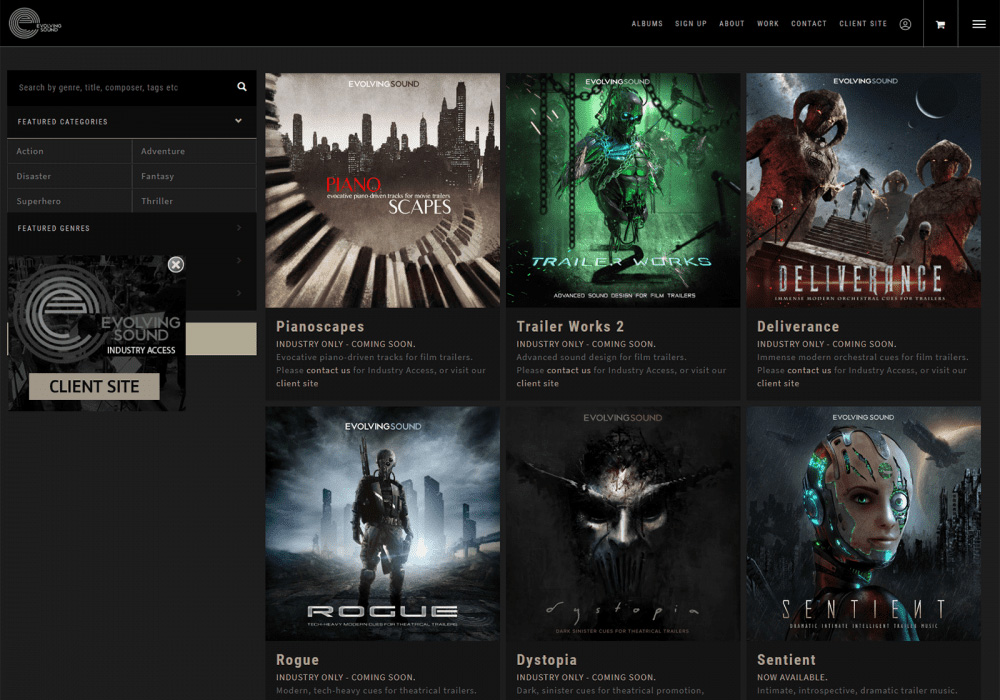Go to Client Site in navigation
Screen dimensions: 1000x700
863,24
